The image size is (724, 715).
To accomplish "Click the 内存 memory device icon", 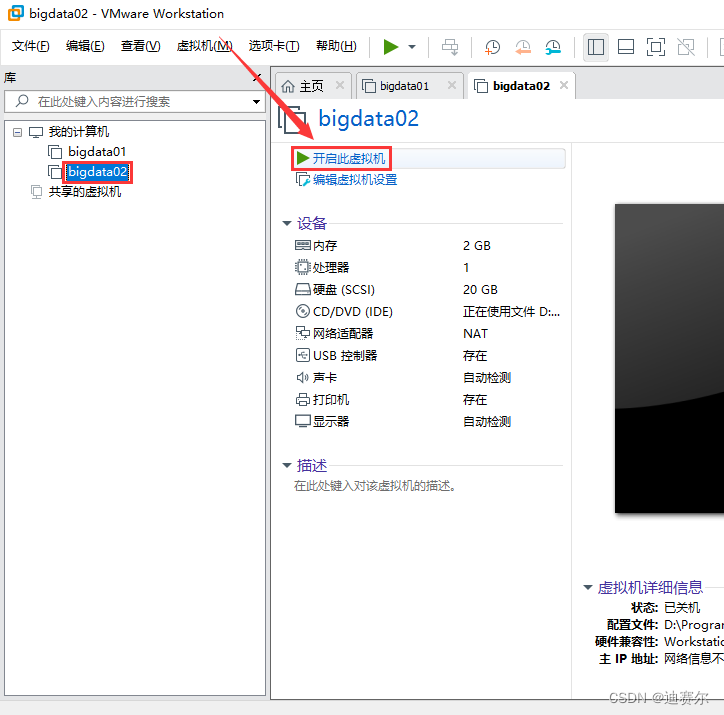I will tap(302, 245).
